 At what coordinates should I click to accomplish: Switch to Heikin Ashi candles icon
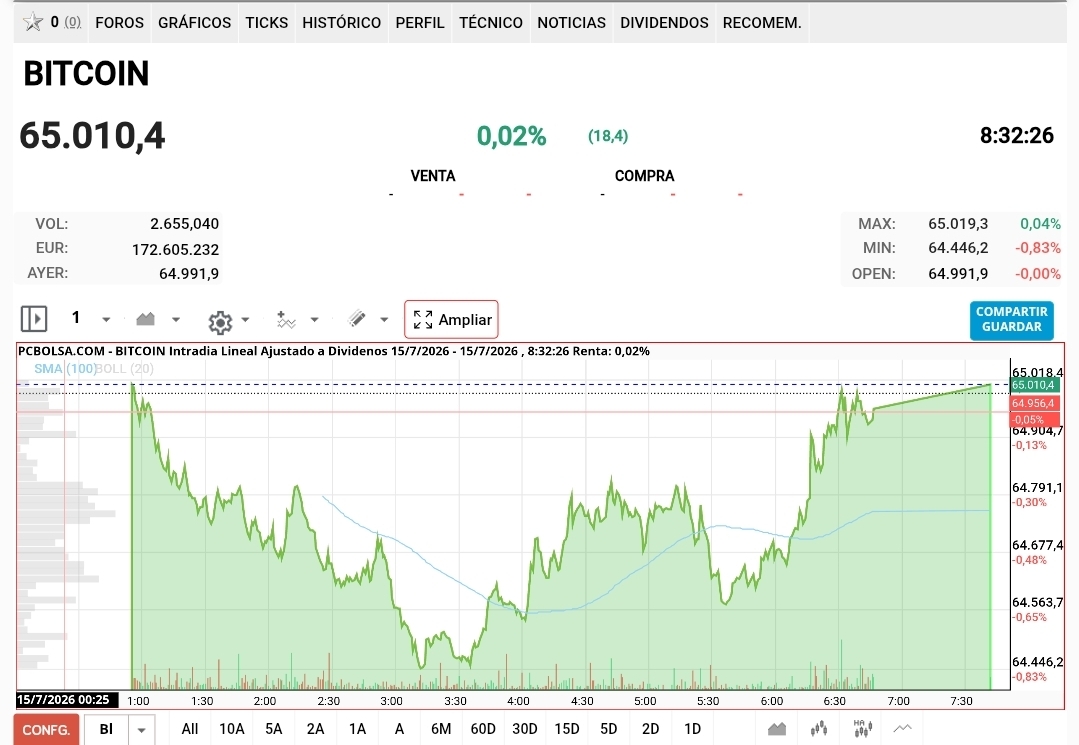[x=862, y=728]
